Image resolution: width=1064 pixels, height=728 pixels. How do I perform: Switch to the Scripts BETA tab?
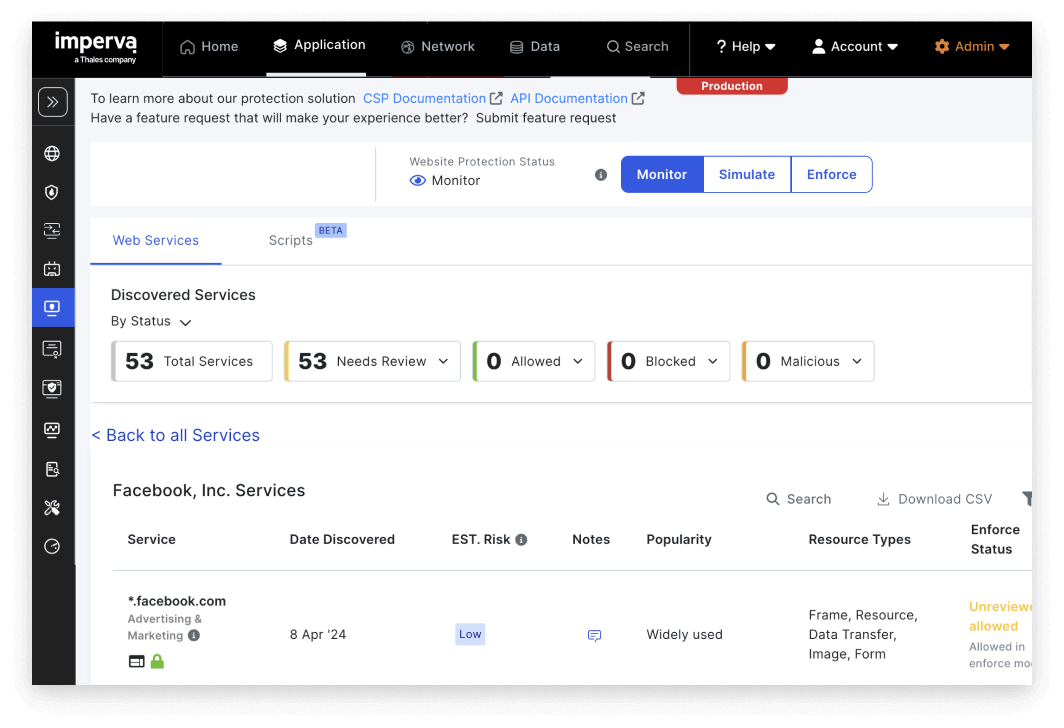pos(291,240)
